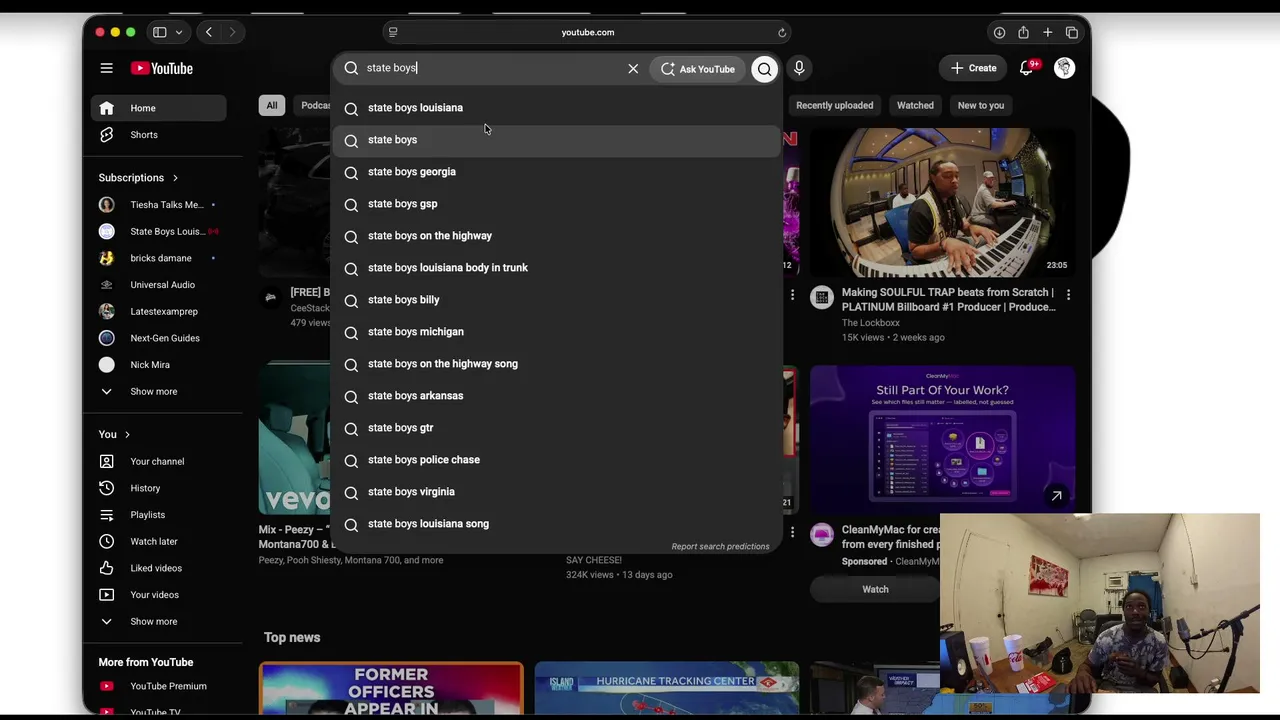The image size is (1280, 720).
Task: Choose the plain "state boys" suggestion
Action: [556, 140]
